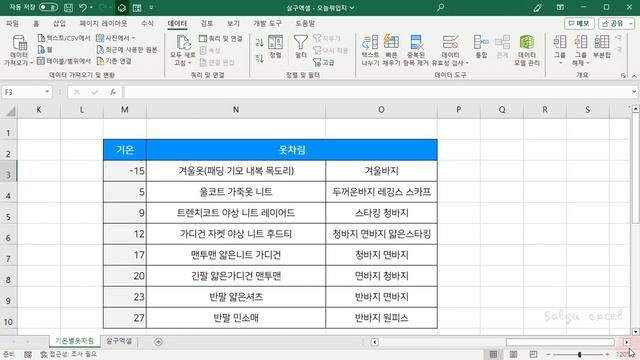The width and height of the screenshot is (640, 360).
Task: Switch to page break preview
Action: point(533,354)
